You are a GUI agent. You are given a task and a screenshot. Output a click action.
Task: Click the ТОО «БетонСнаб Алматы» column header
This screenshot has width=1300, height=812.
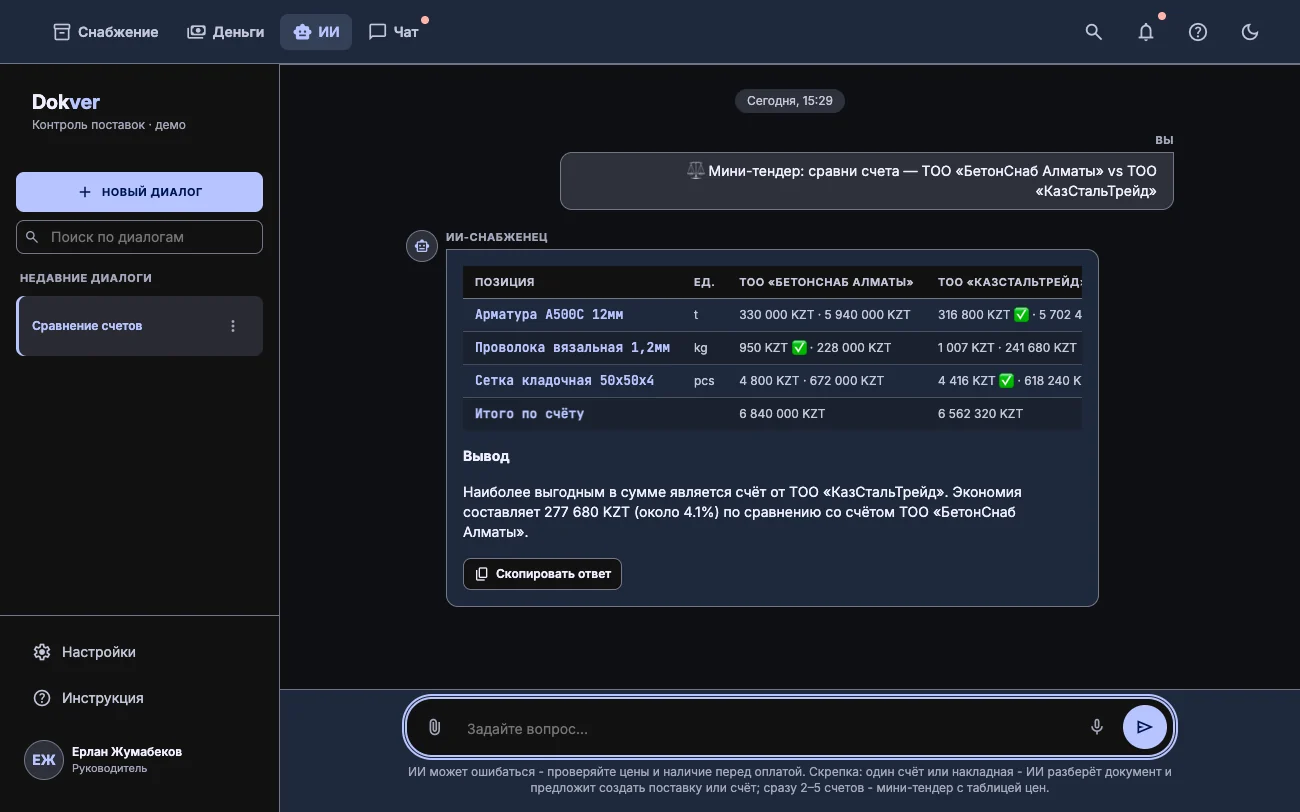click(826, 282)
